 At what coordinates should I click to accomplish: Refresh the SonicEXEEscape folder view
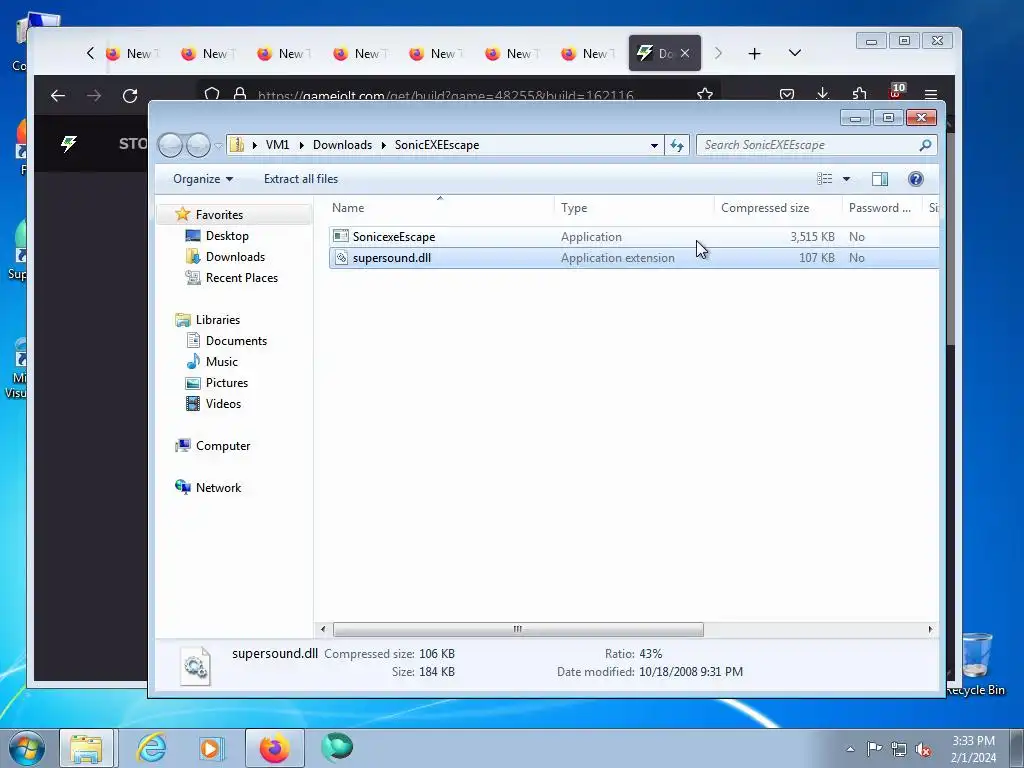(677, 145)
